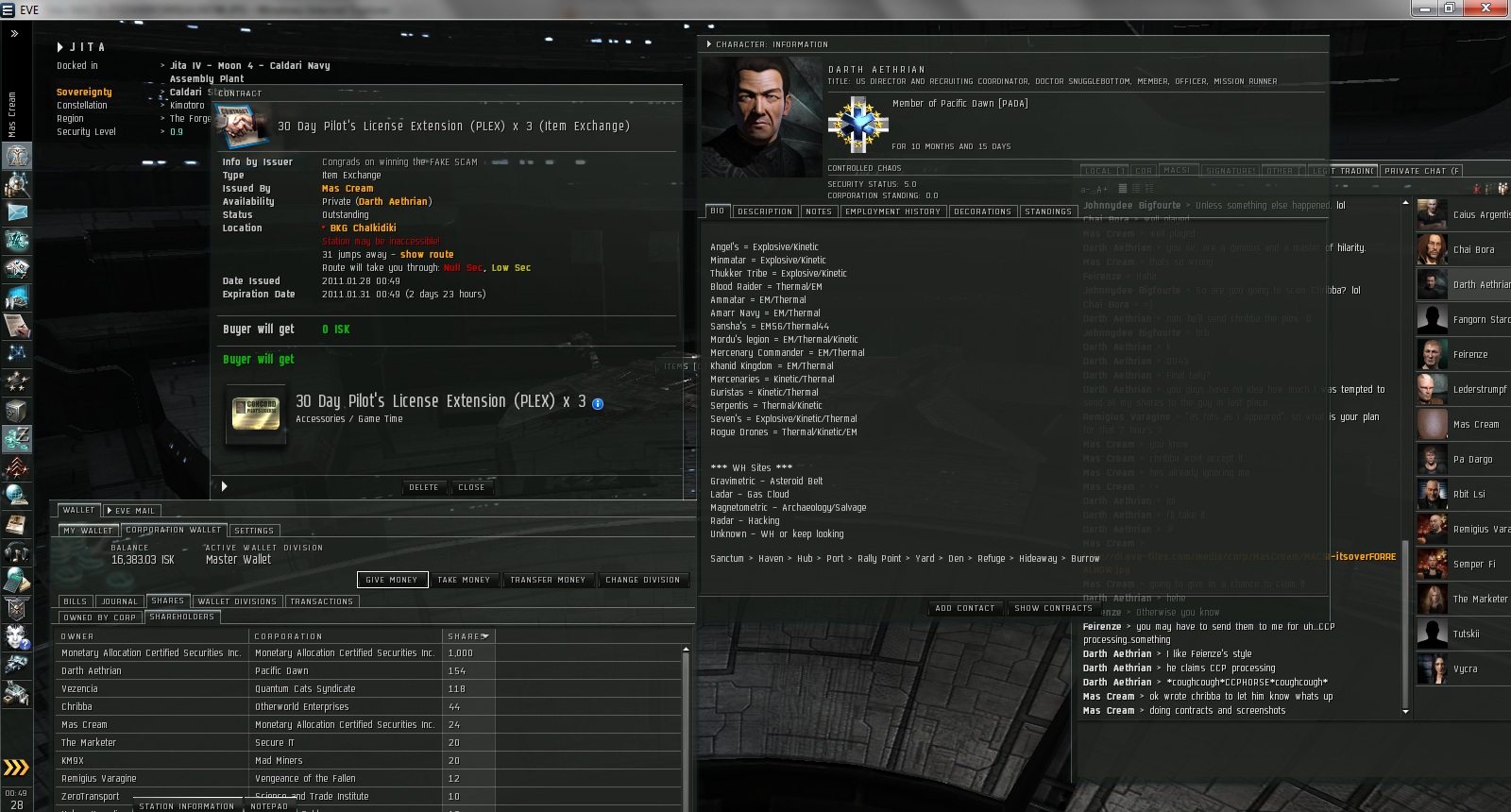Open the Character Sheet portrait icon in sidebar
The image size is (1511, 812).
pos(17,156)
